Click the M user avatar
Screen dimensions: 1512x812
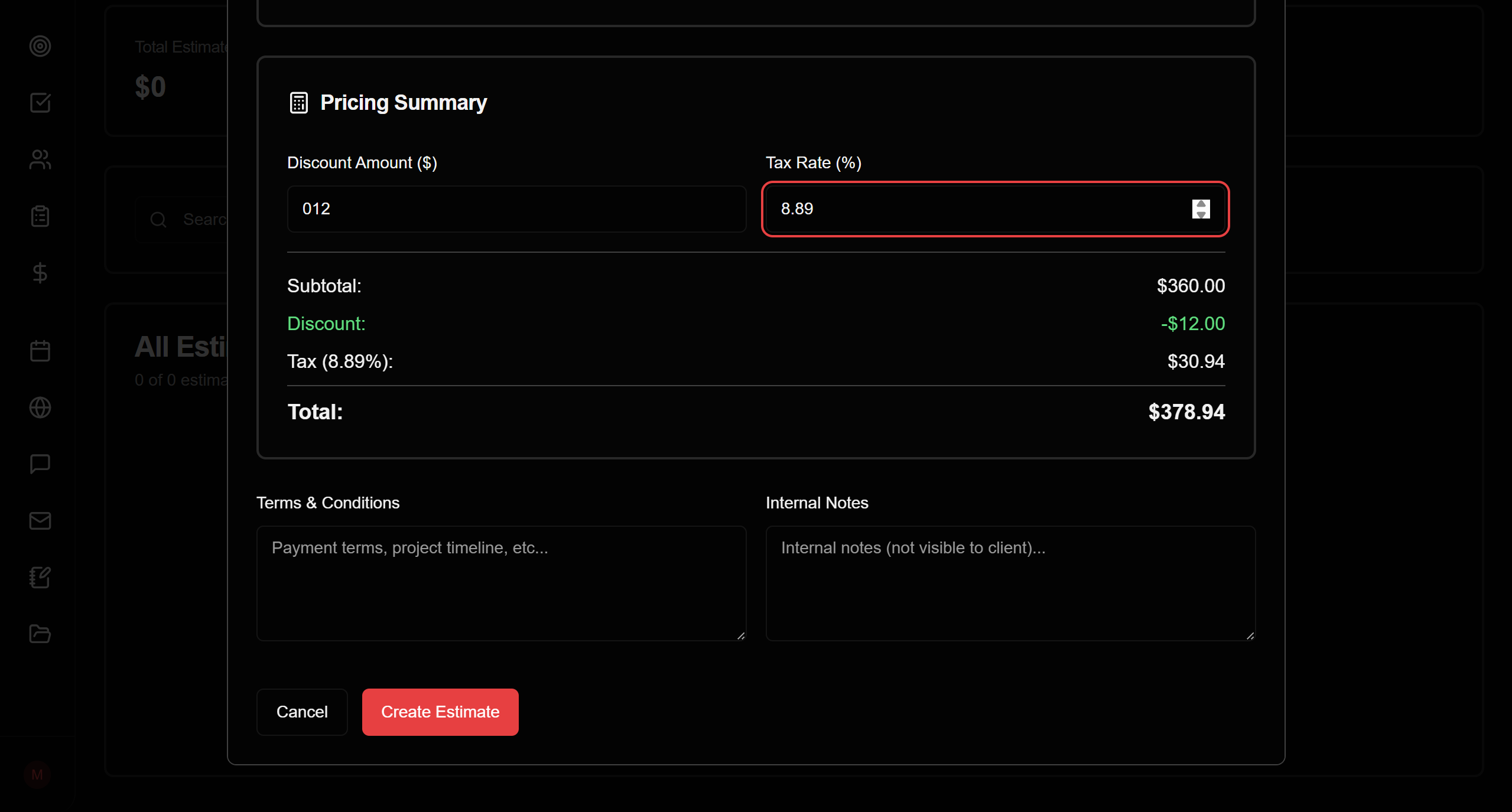pos(37,775)
